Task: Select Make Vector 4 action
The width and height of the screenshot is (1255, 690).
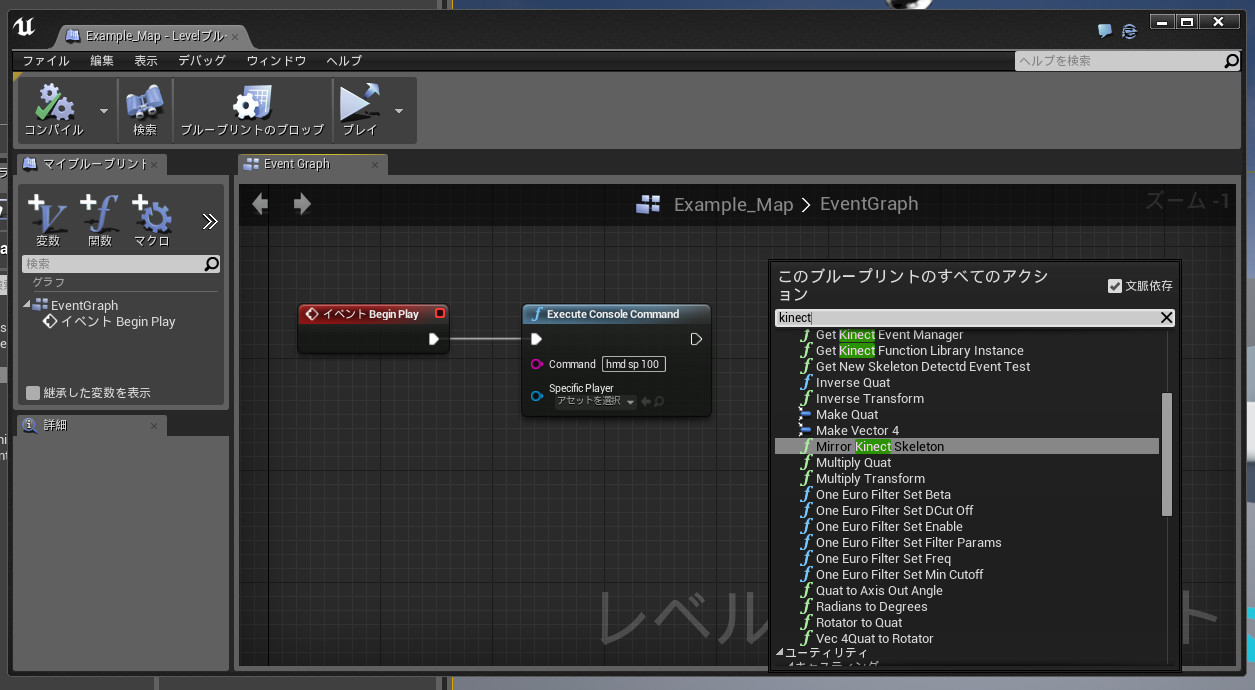Action: 857,431
